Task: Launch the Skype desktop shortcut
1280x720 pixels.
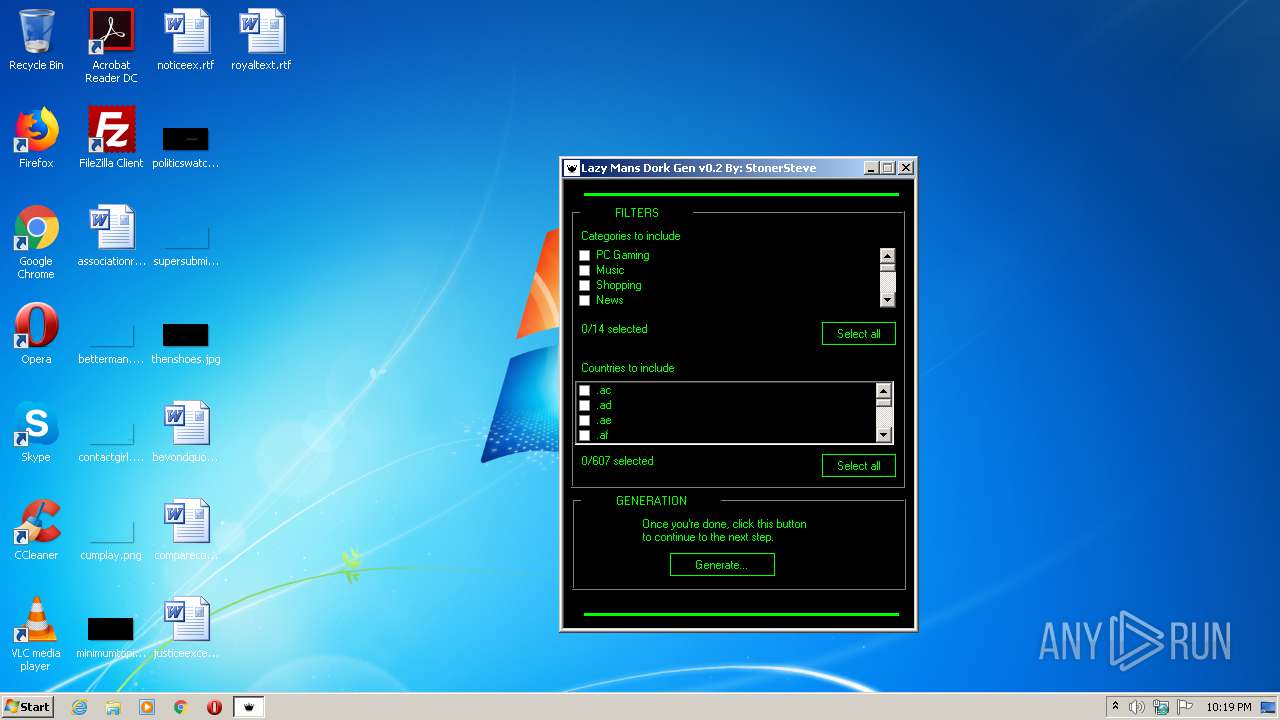Action: point(36,432)
